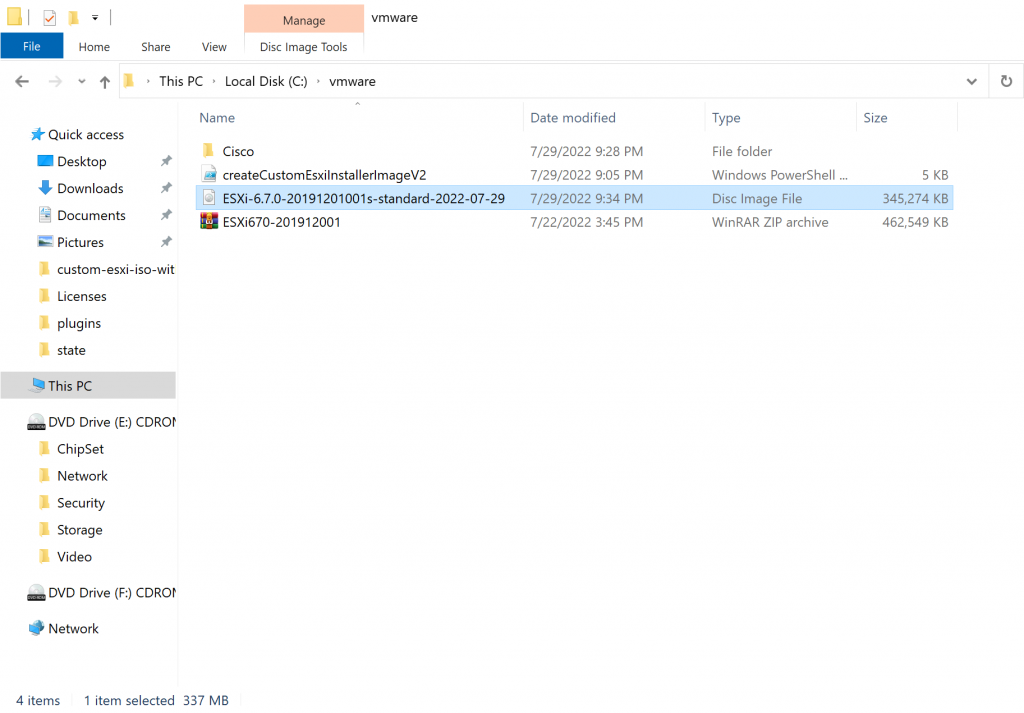The width and height of the screenshot is (1024, 713).
Task: Click the ESXi-6.7.0 disc image file icon
Action: pyautogui.click(x=209, y=198)
